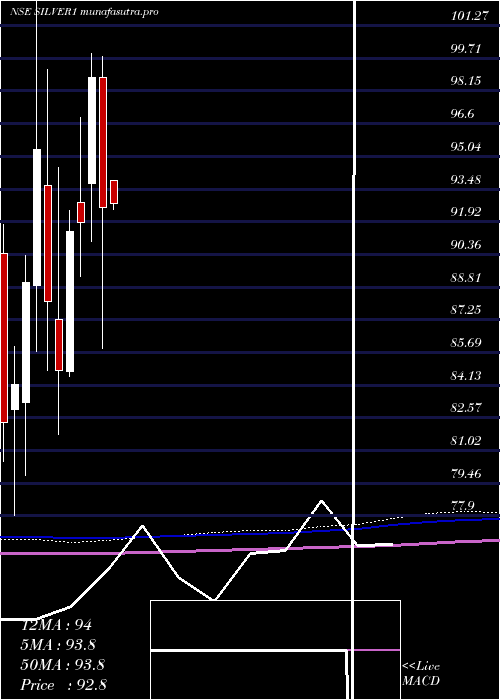Click the 95.04 price axis label
The height and width of the screenshot is (700, 500).
point(466,147)
